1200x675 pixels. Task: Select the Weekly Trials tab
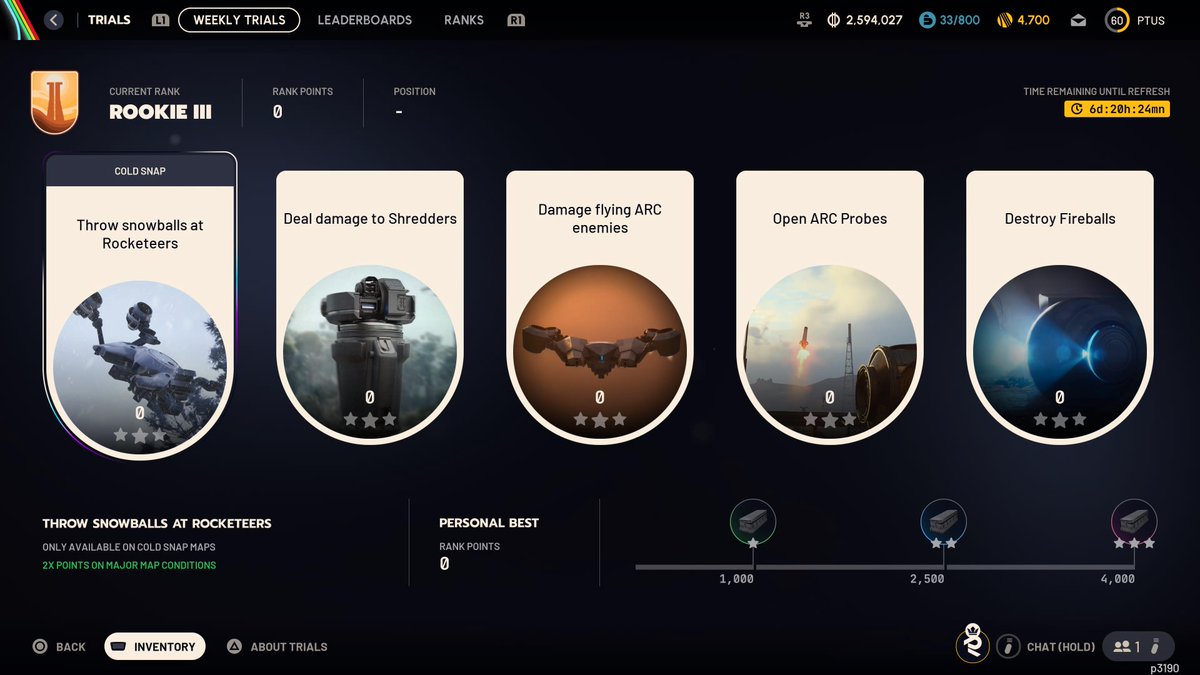[239, 20]
